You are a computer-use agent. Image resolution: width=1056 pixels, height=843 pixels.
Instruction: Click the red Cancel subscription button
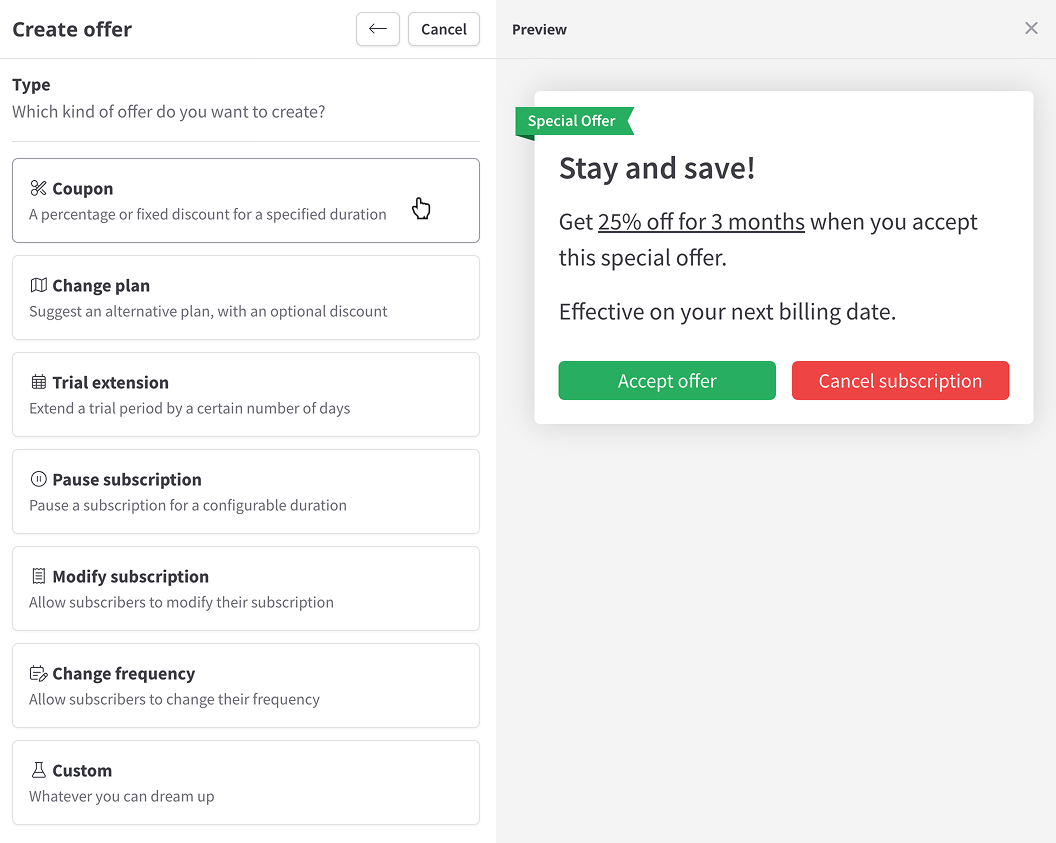[900, 381]
